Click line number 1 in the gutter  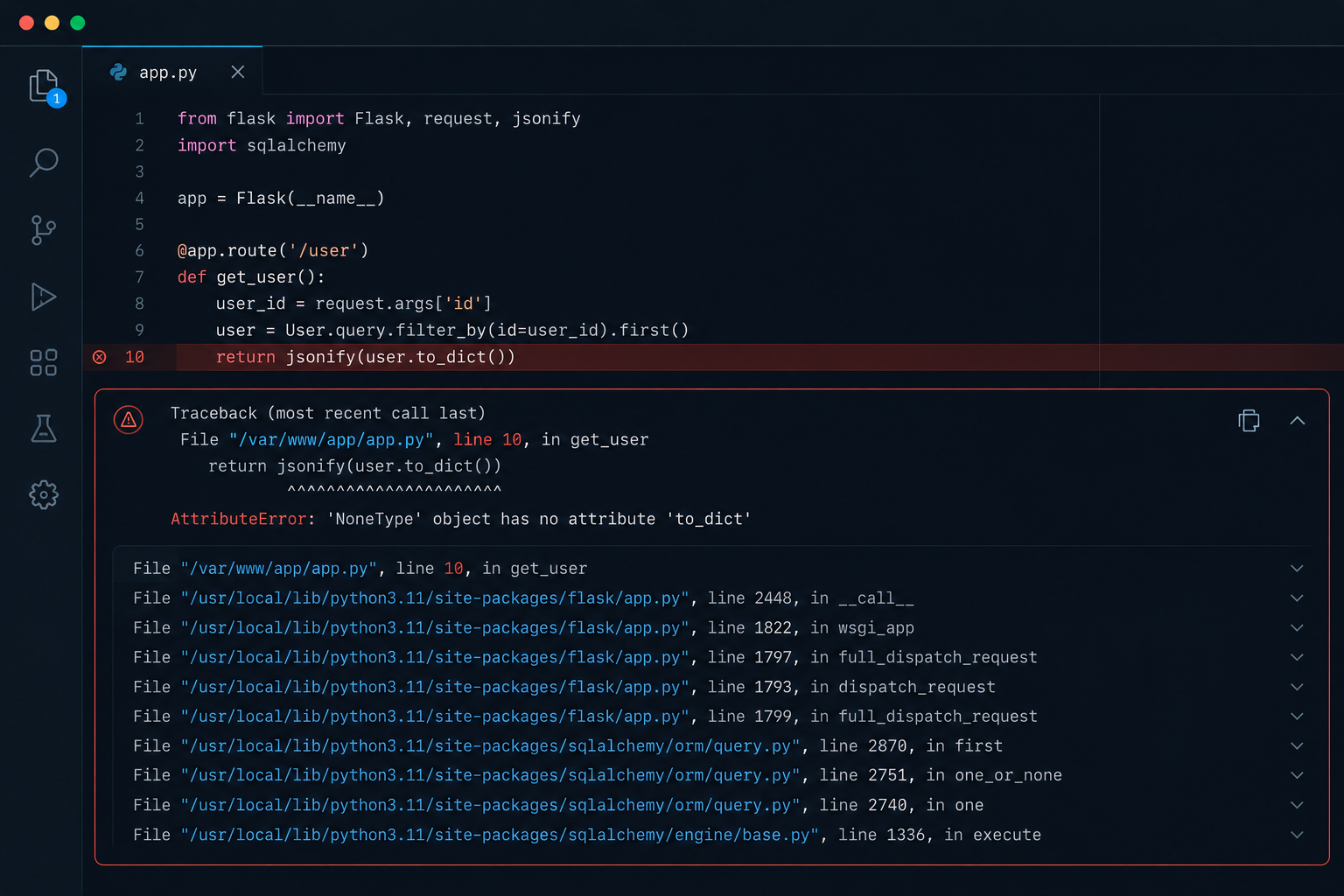(139, 118)
